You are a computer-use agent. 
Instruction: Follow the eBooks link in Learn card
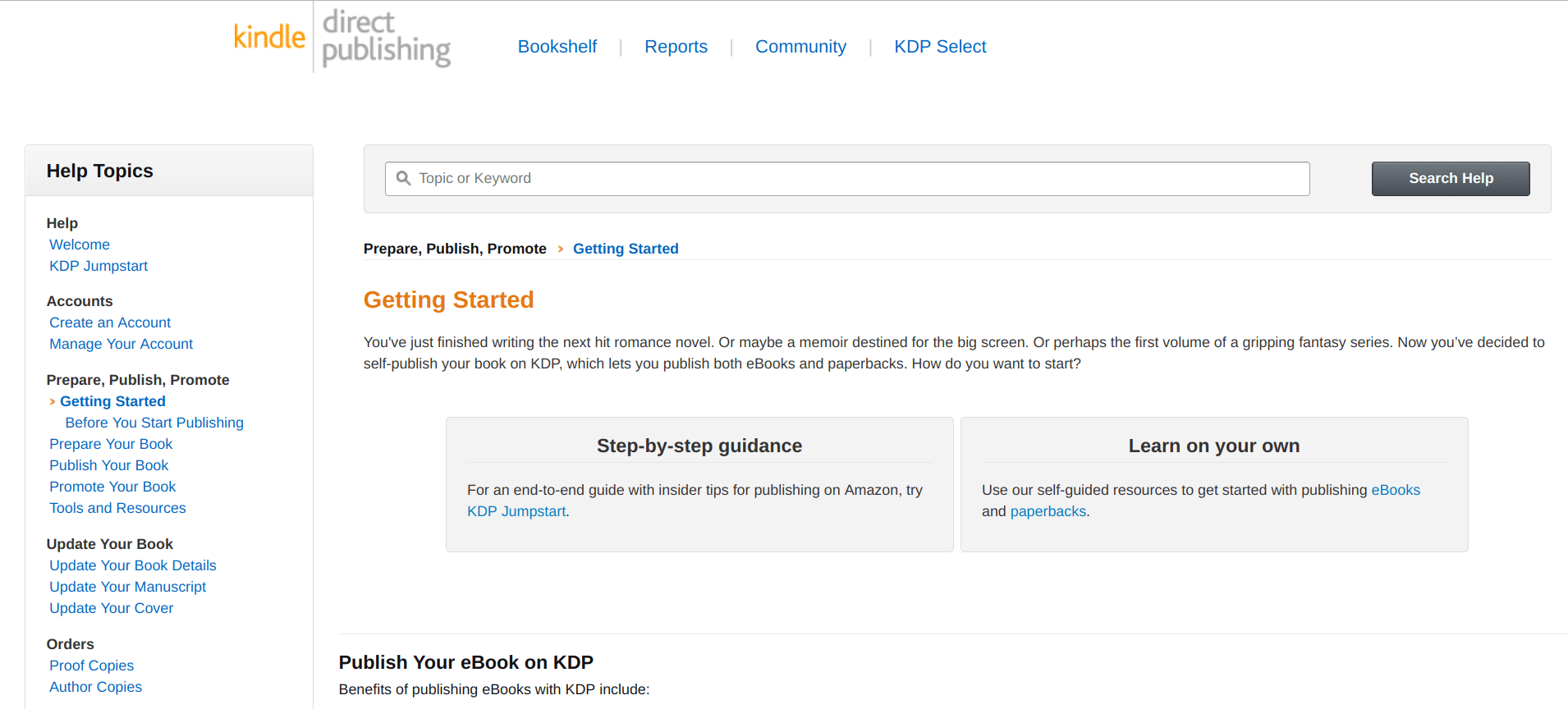pyautogui.click(x=1396, y=490)
